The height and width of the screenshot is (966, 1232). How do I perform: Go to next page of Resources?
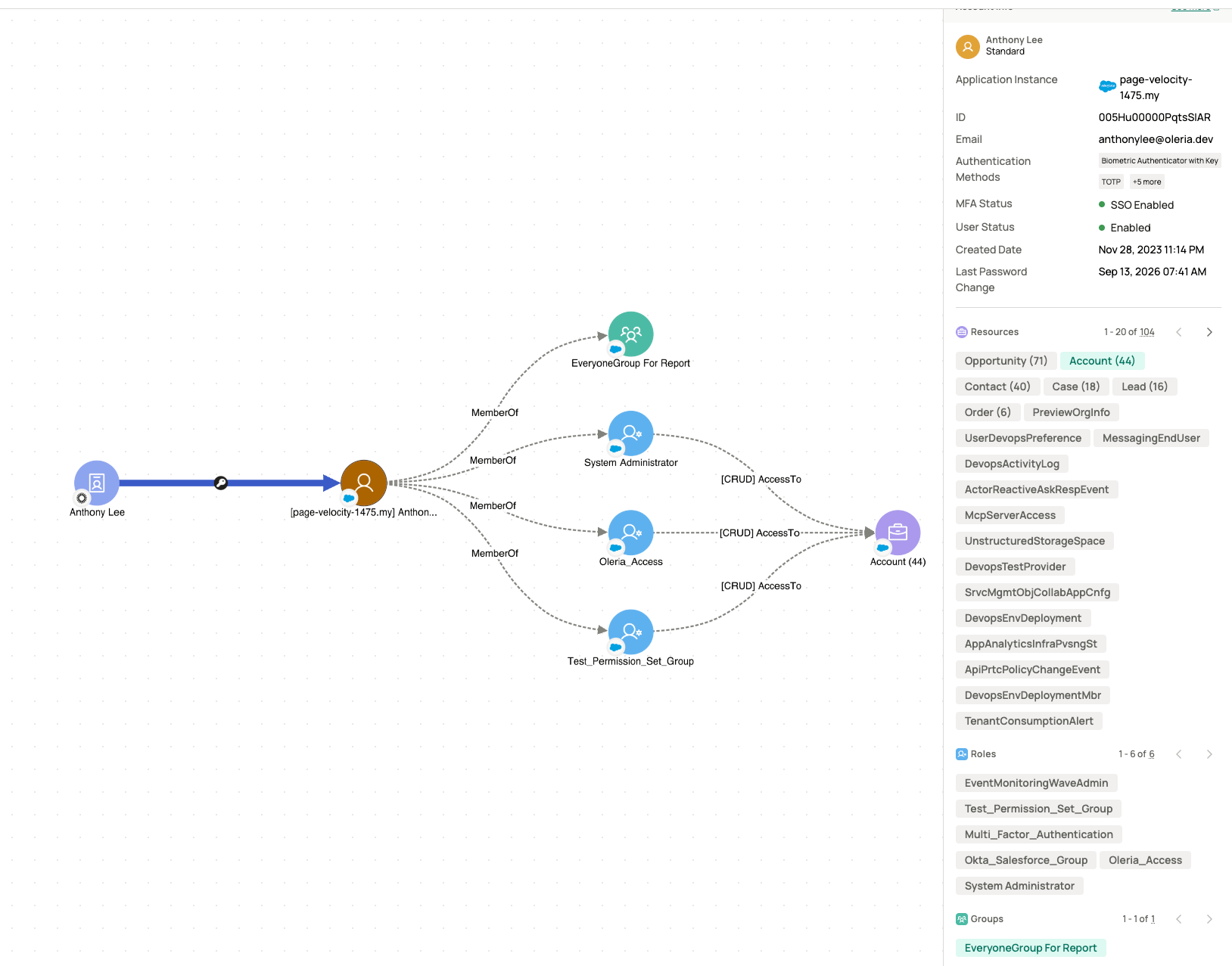pyautogui.click(x=1209, y=332)
